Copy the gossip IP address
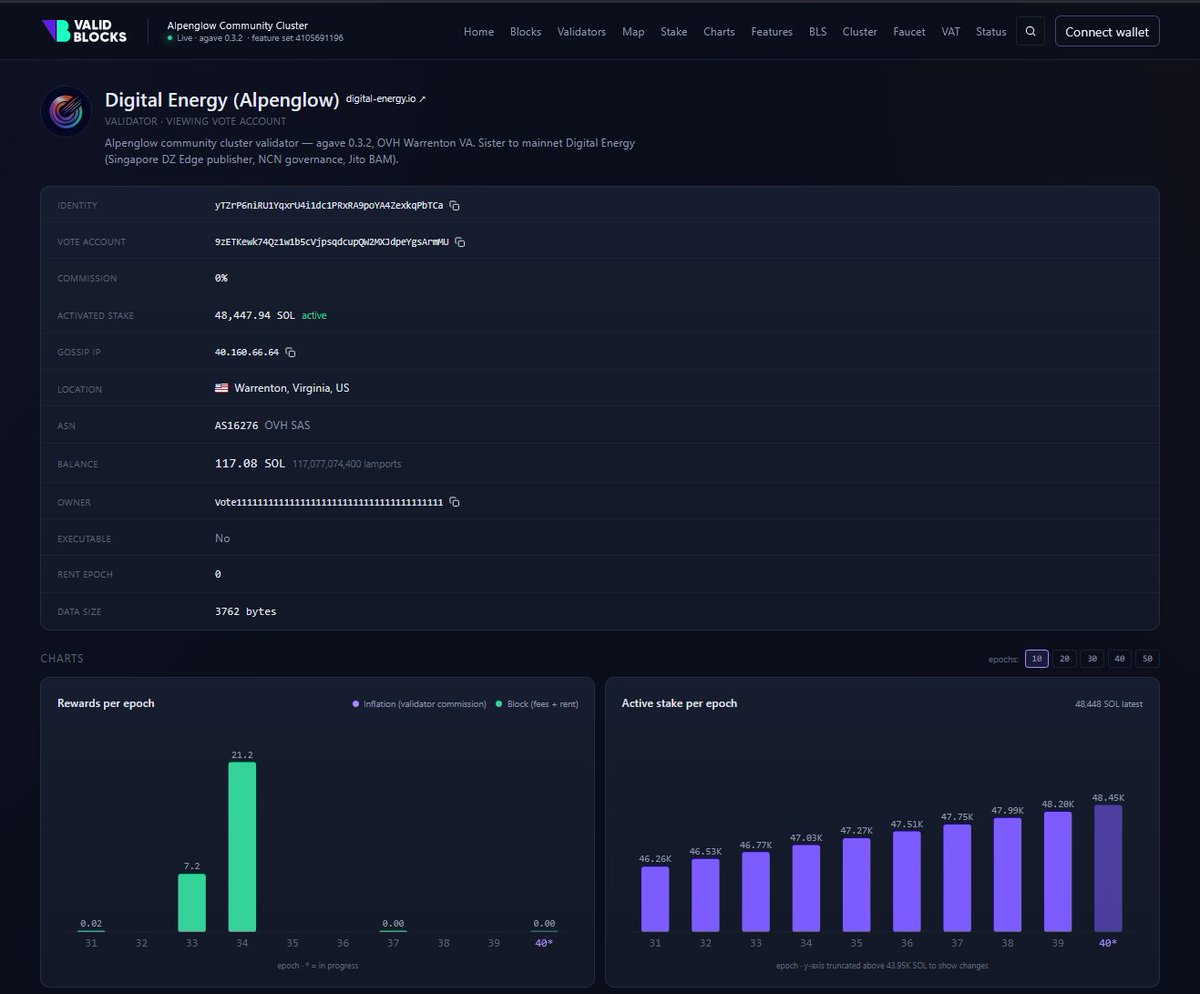 click(291, 352)
